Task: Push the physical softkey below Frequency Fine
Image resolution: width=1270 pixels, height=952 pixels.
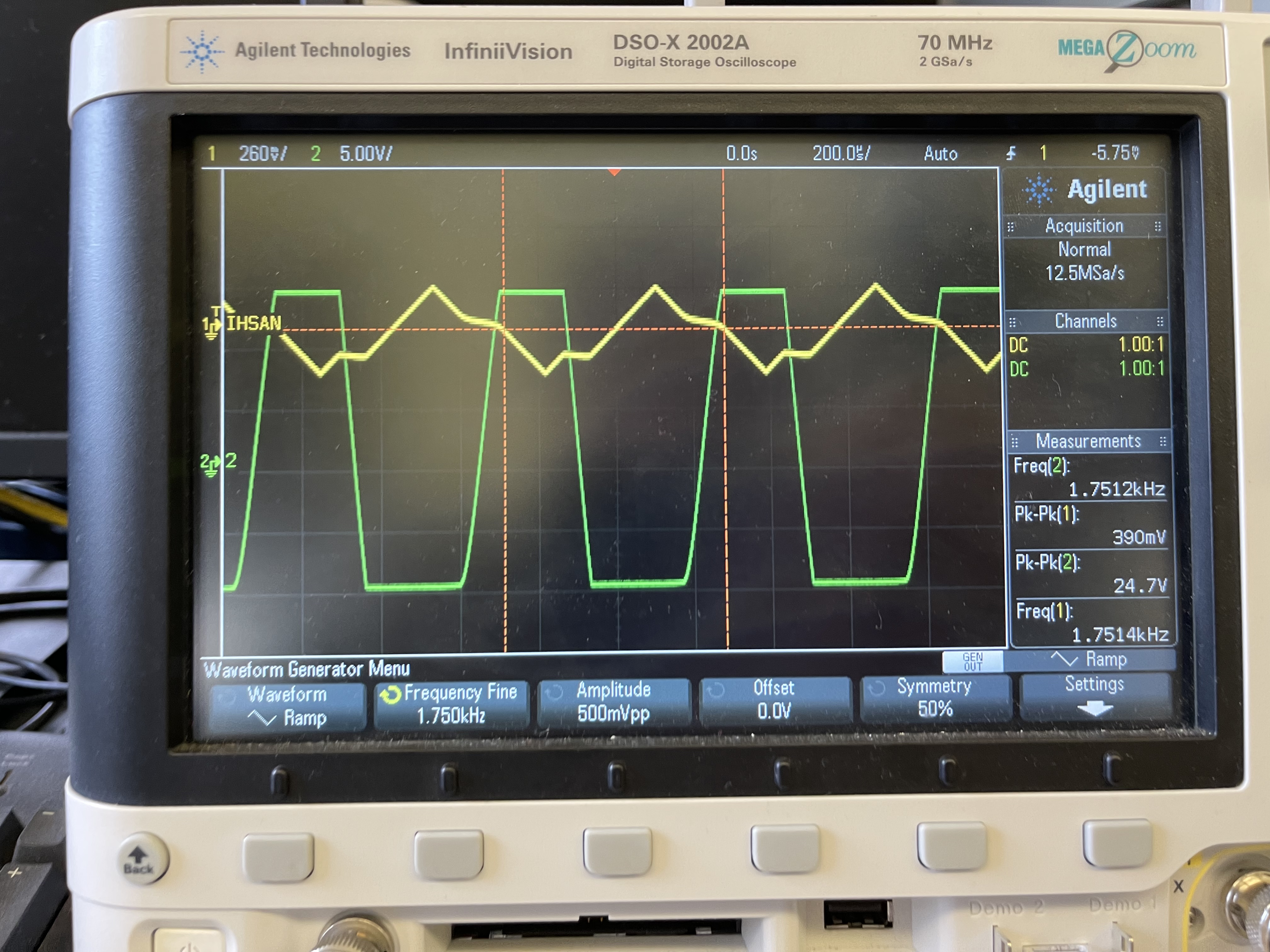Action: (x=449, y=854)
